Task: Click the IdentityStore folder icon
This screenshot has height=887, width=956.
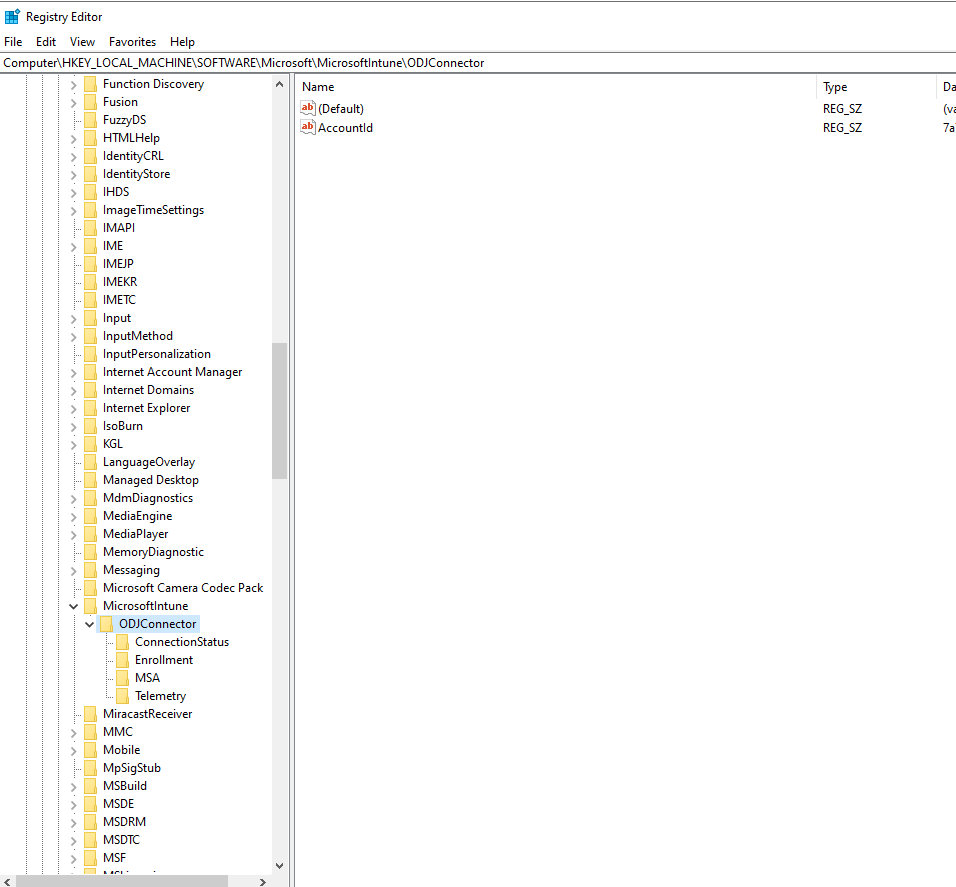Action: coord(90,174)
